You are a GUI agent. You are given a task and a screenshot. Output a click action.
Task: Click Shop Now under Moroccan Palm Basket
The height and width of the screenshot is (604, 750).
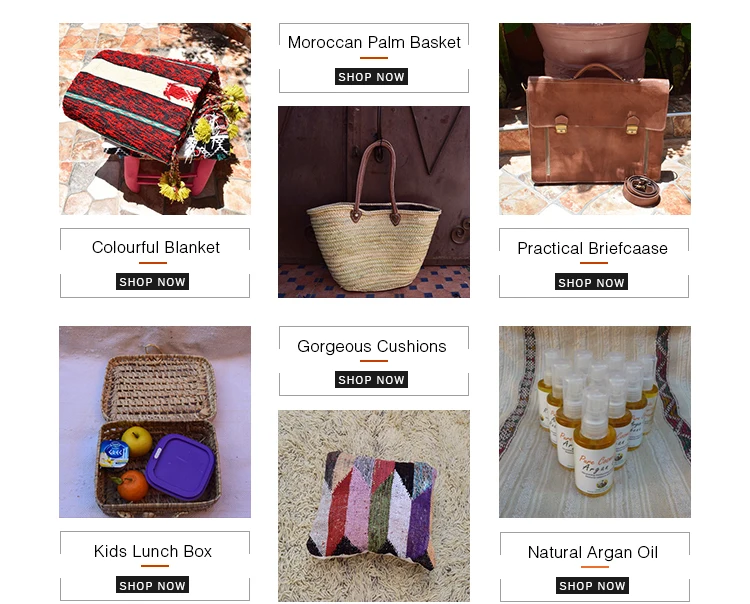[x=371, y=77]
